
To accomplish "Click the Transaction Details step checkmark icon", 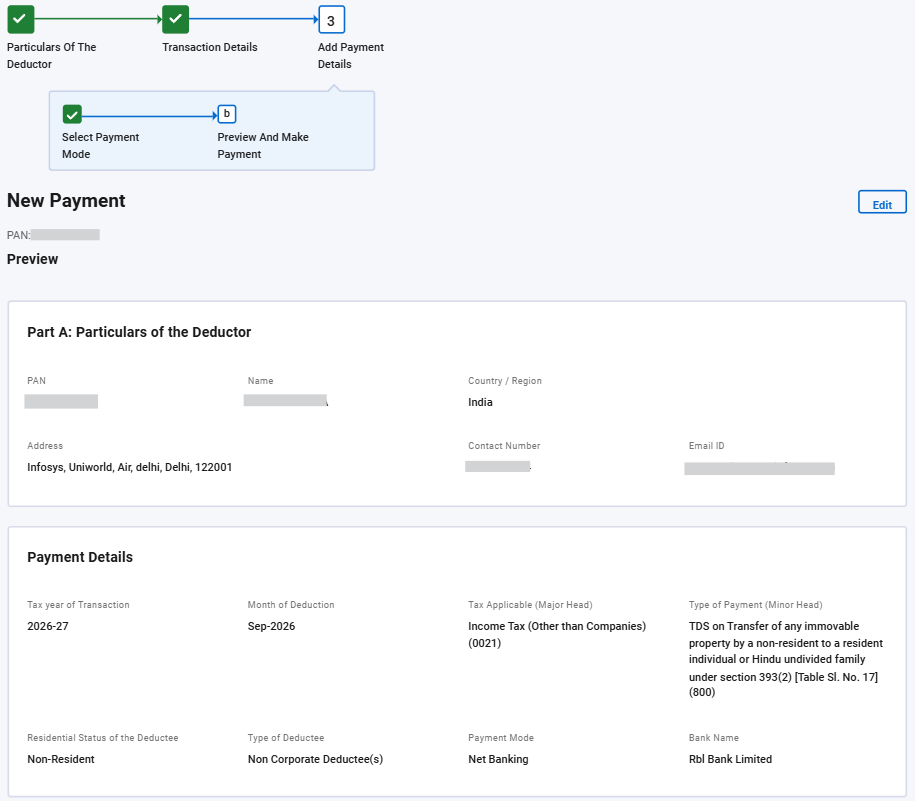I will tap(176, 19).
